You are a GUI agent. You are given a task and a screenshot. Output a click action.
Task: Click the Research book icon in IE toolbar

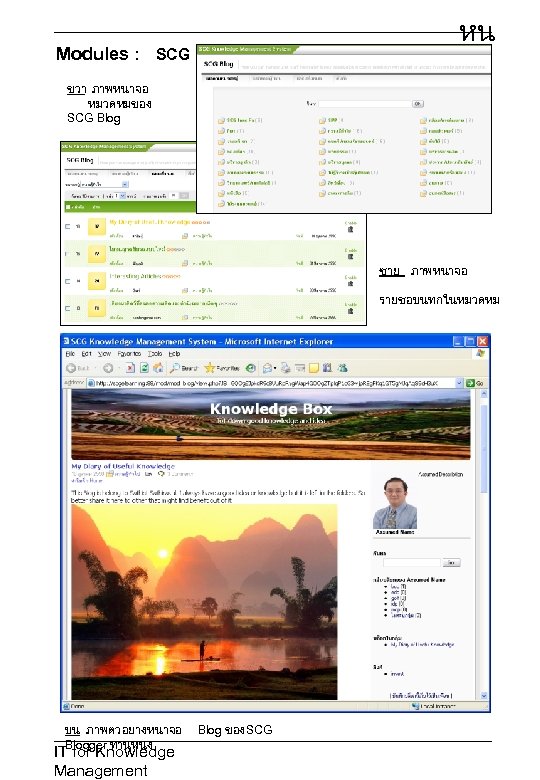tap(327, 368)
